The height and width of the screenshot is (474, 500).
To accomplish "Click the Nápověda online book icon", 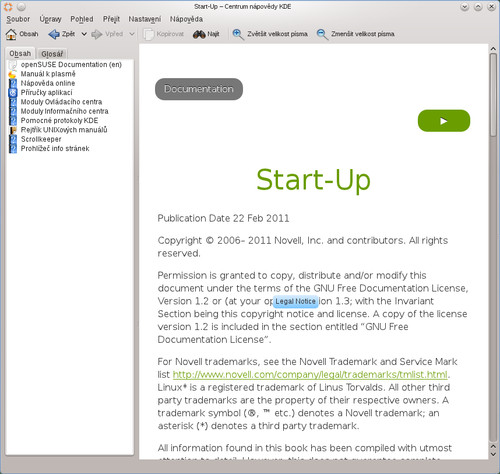I will pos(13,83).
